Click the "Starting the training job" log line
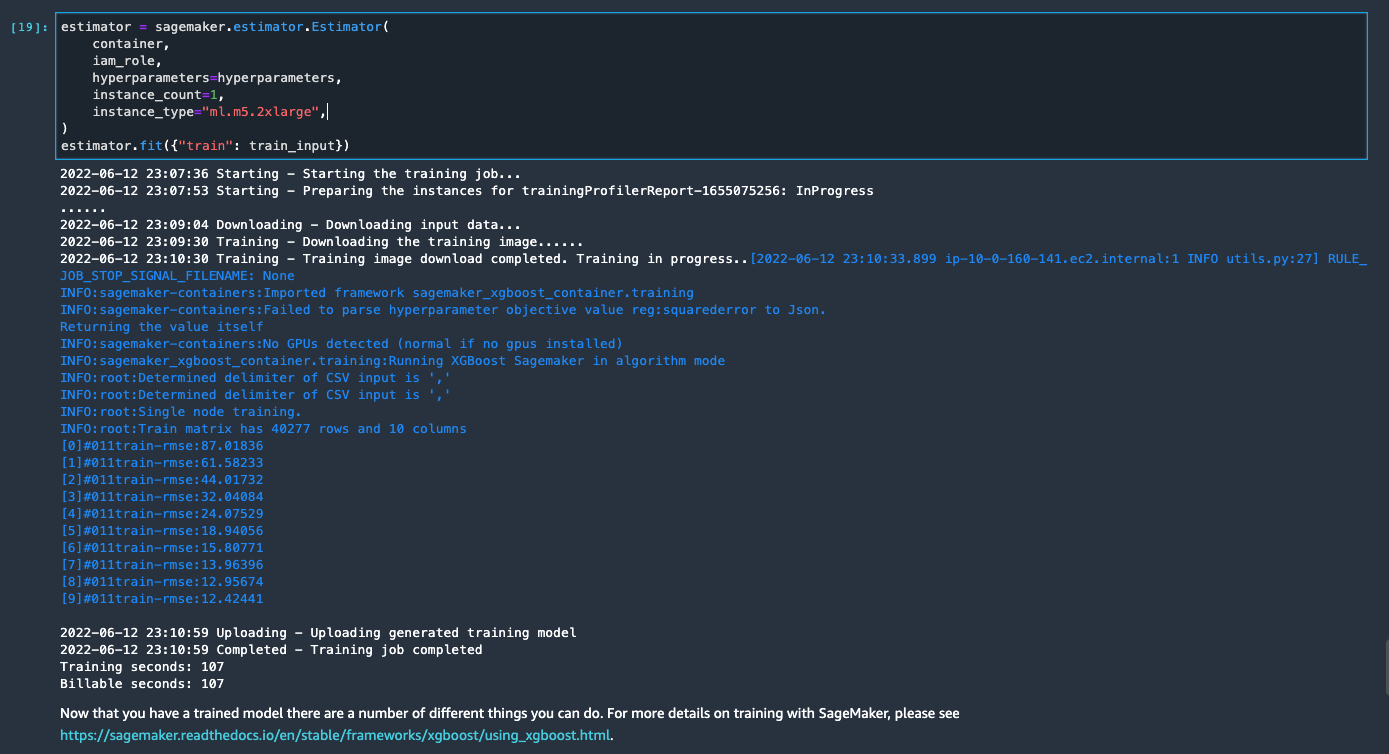 pos(290,174)
